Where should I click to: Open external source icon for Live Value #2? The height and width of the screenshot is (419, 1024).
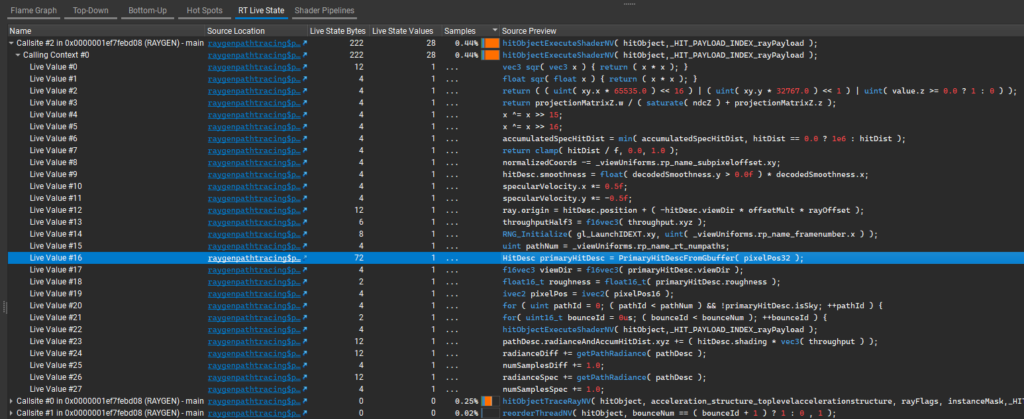[304, 91]
